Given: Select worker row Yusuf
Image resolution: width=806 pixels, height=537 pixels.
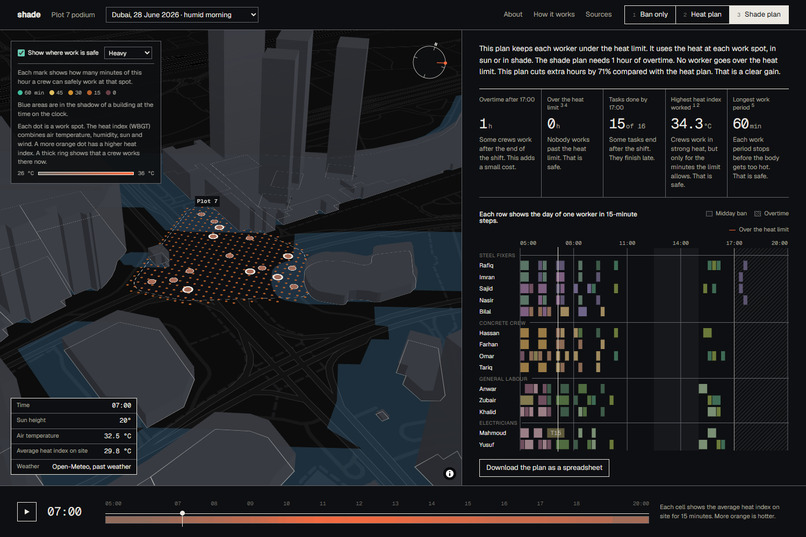Looking at the screenshot, I should [x=633, y=445].
